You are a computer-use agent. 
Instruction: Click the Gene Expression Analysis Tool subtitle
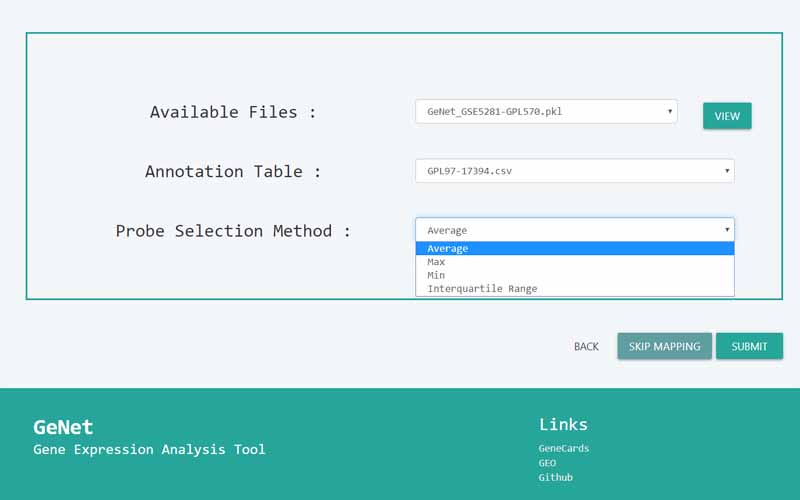tap(149, 450)
